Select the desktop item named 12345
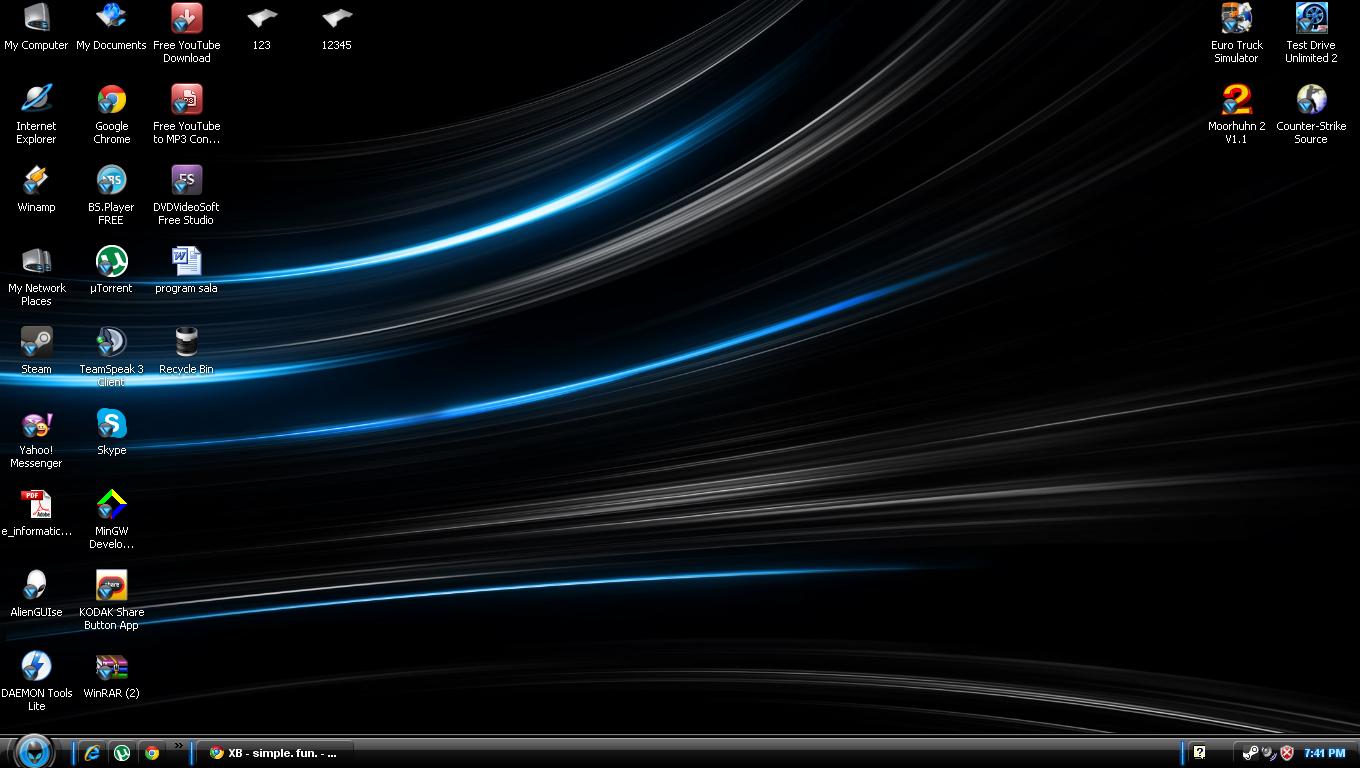This screenshot has width=1360, height=768. (x=336, y=27)
